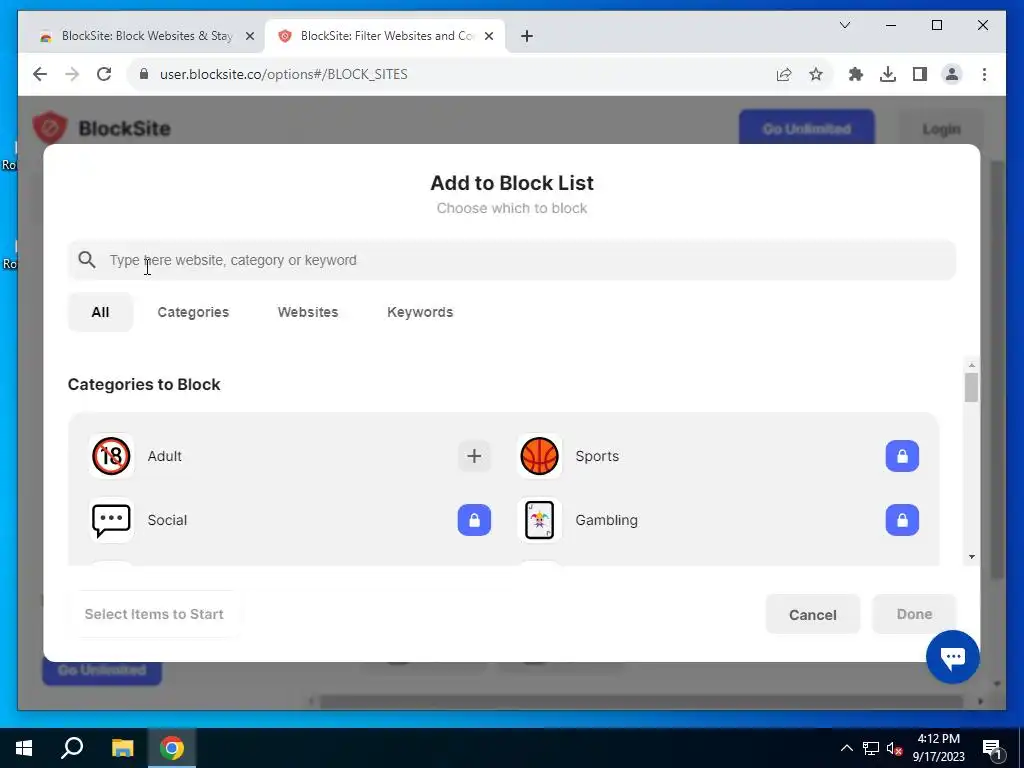
Task: Toggle Chrome side panel icon
Action: click(920, 74)
